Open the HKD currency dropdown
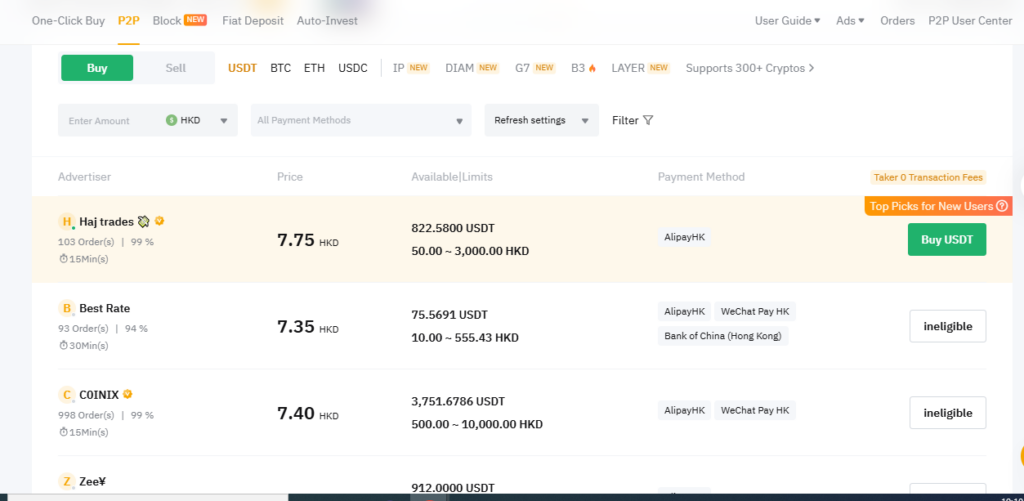This screenshot has width=1024, height=501. 202,120
